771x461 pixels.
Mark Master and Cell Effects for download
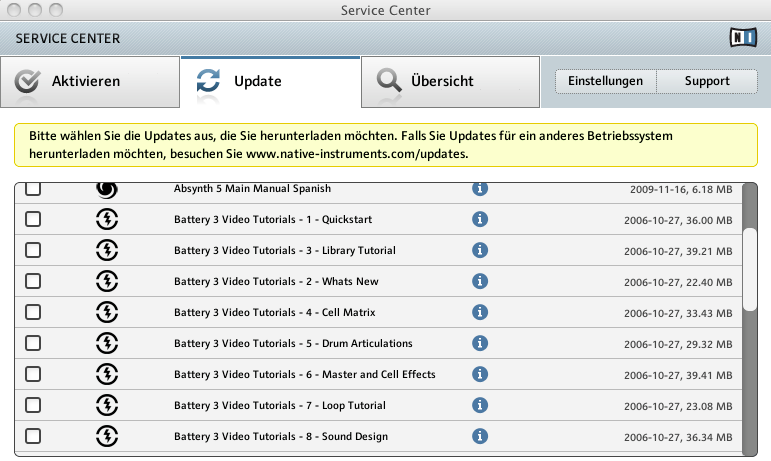tap(33, 374)
